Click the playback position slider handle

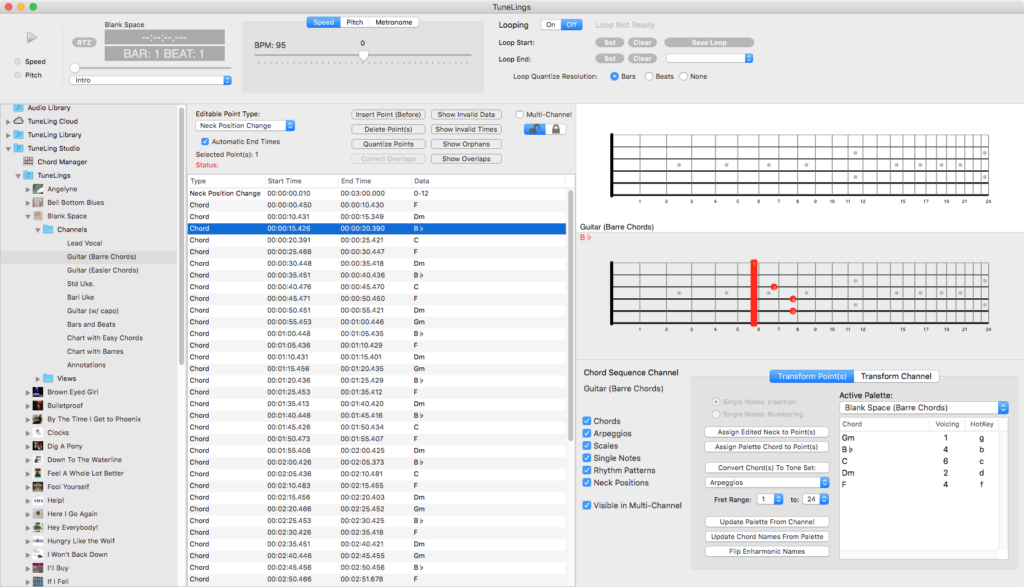pyautogui.click(x=74, y=68)
